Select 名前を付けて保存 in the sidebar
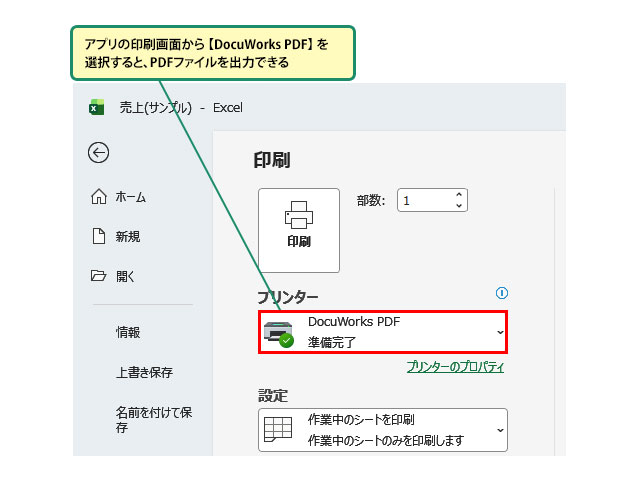The width and height of the screenshot is (640, 480). [153, 419]
